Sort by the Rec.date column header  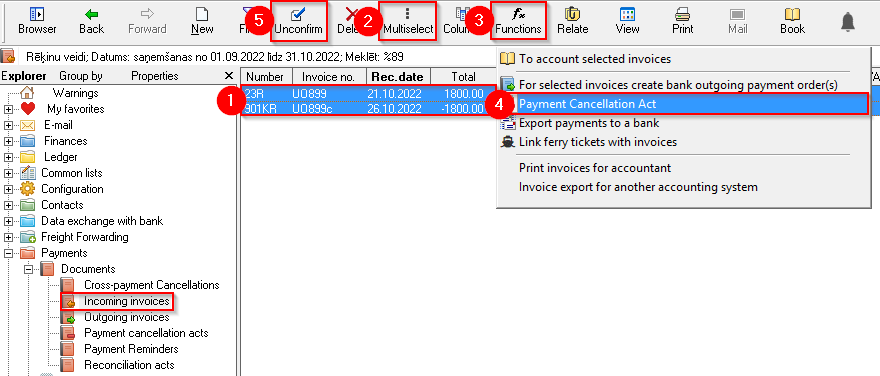[398, 77]
